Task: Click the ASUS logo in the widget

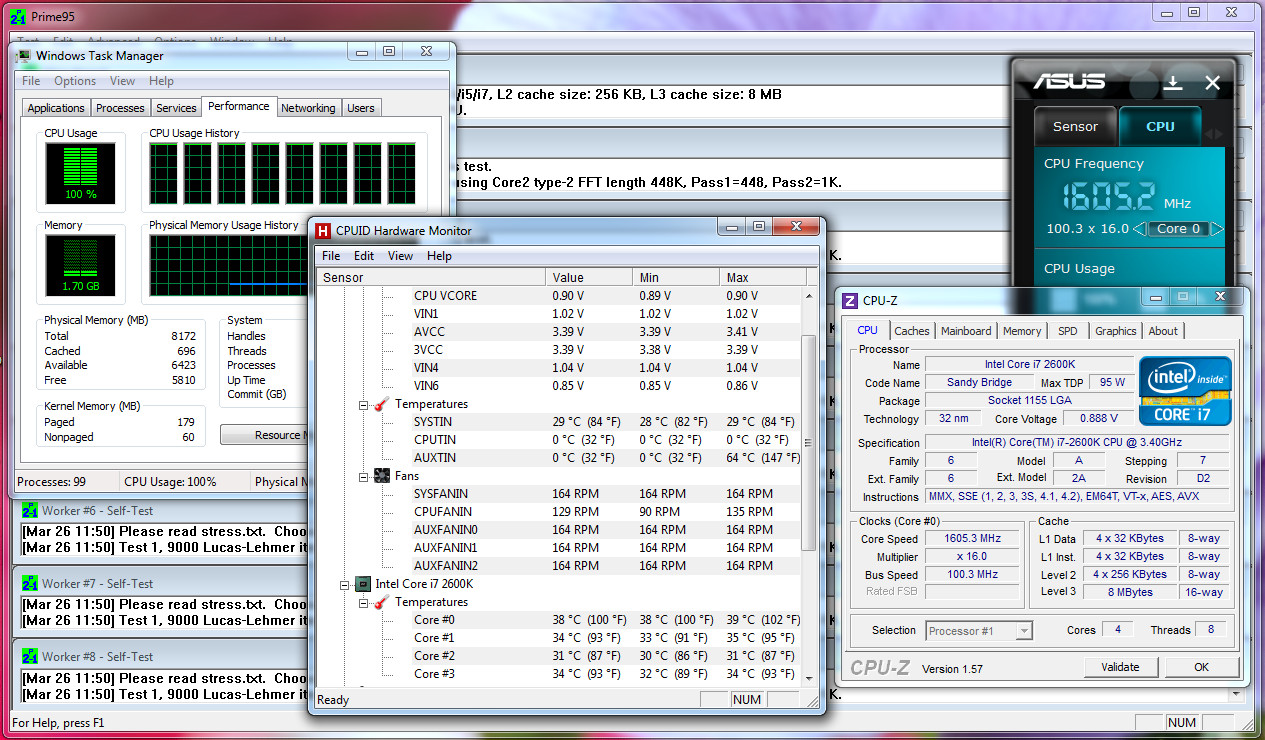Action: (1069, 82)
